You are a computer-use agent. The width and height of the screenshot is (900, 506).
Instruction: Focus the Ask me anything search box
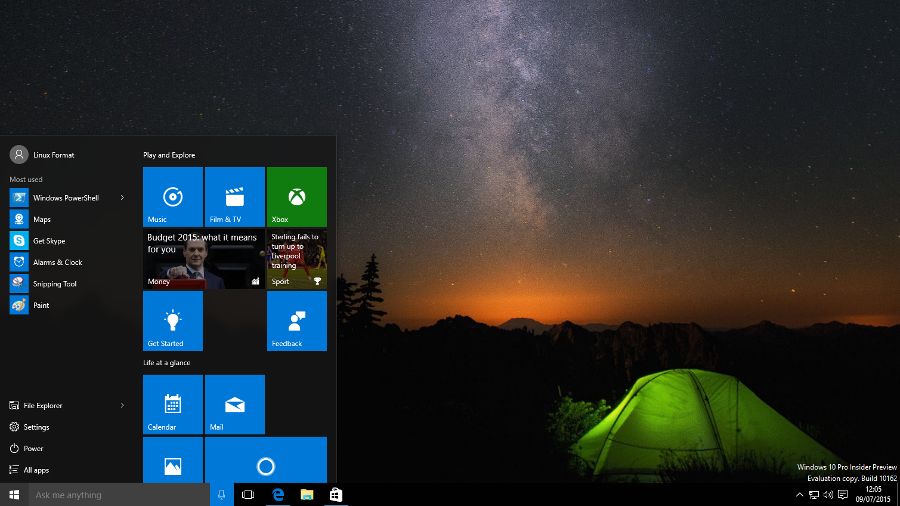(x=119, y=495)
